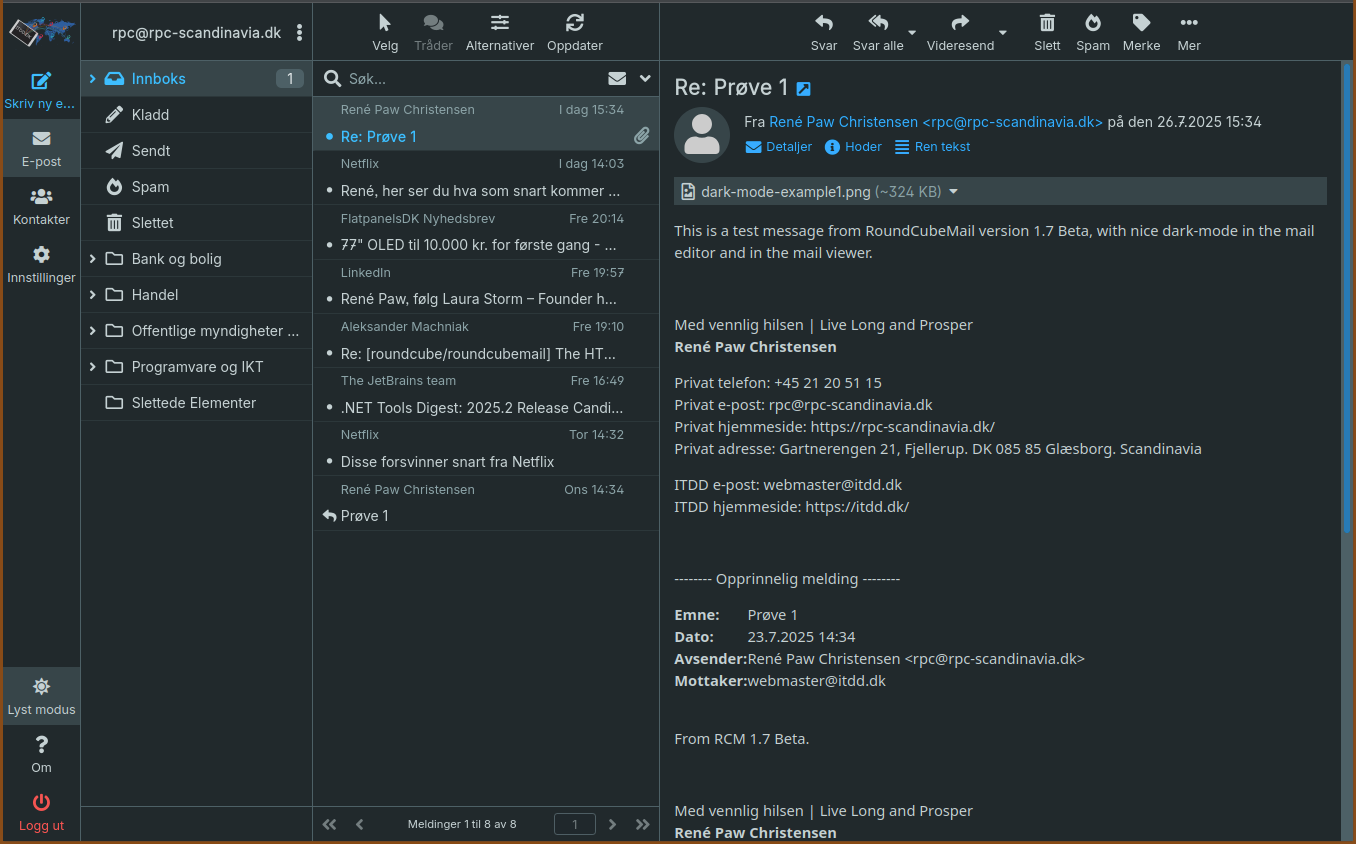The height and width of the screenshot is (844, 1356).
Task: Open the account three-dot options menu
Action: (299, 32)
